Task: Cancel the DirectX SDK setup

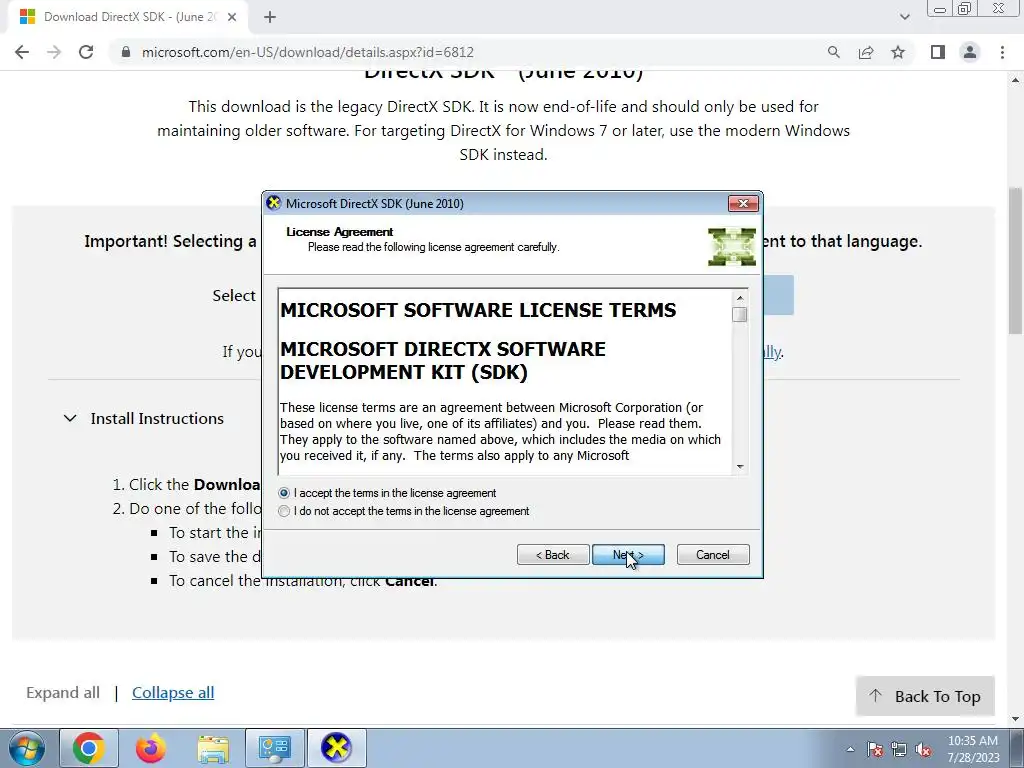Action: click(x=713, y=554)
